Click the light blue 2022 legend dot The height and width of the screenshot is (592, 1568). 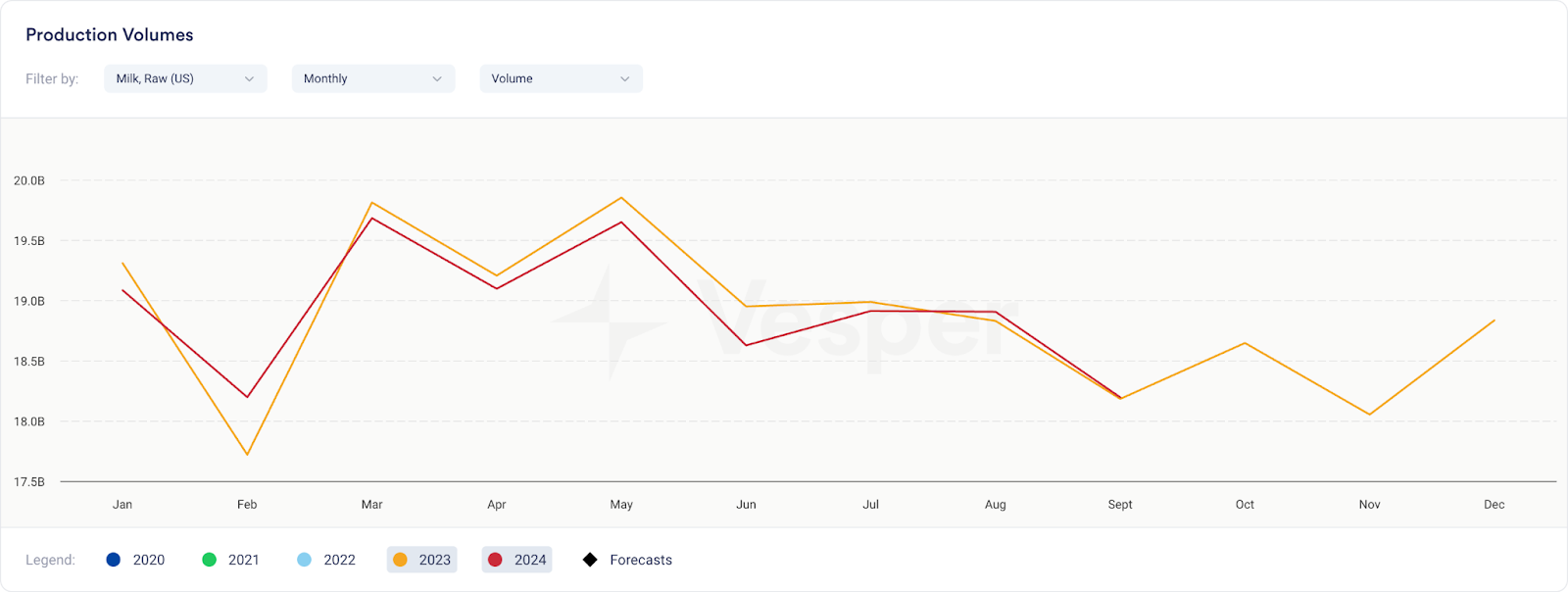(x=304, y=560)
